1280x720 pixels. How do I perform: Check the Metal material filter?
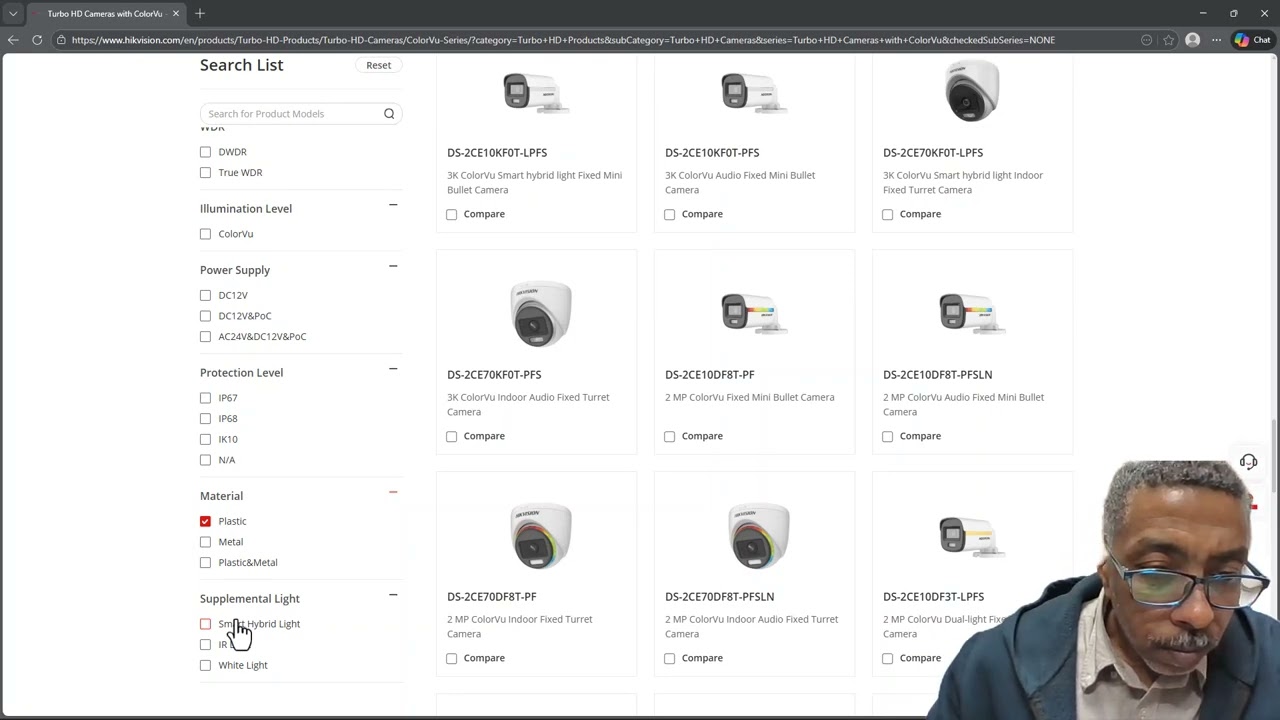(205, 542)
